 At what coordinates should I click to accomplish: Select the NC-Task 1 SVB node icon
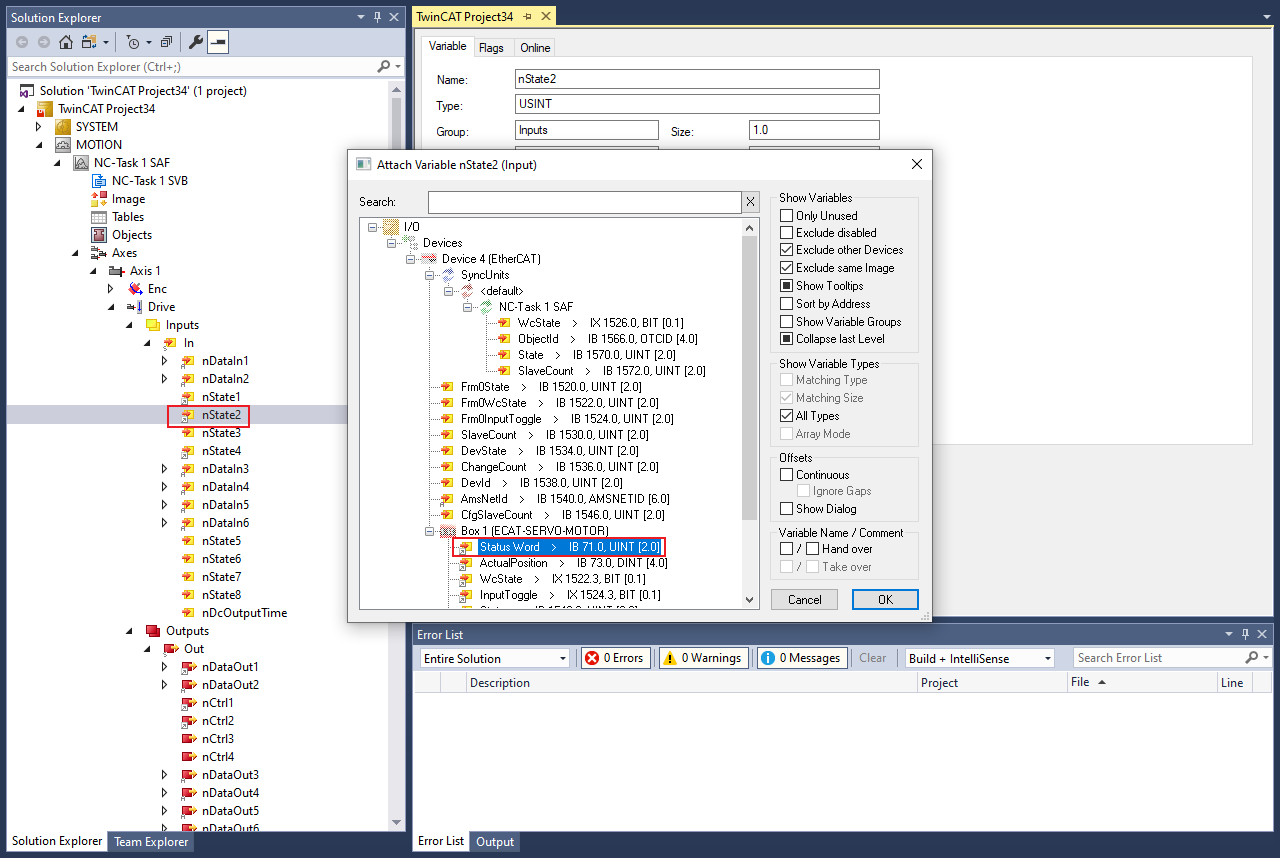[x=99, y=181]
